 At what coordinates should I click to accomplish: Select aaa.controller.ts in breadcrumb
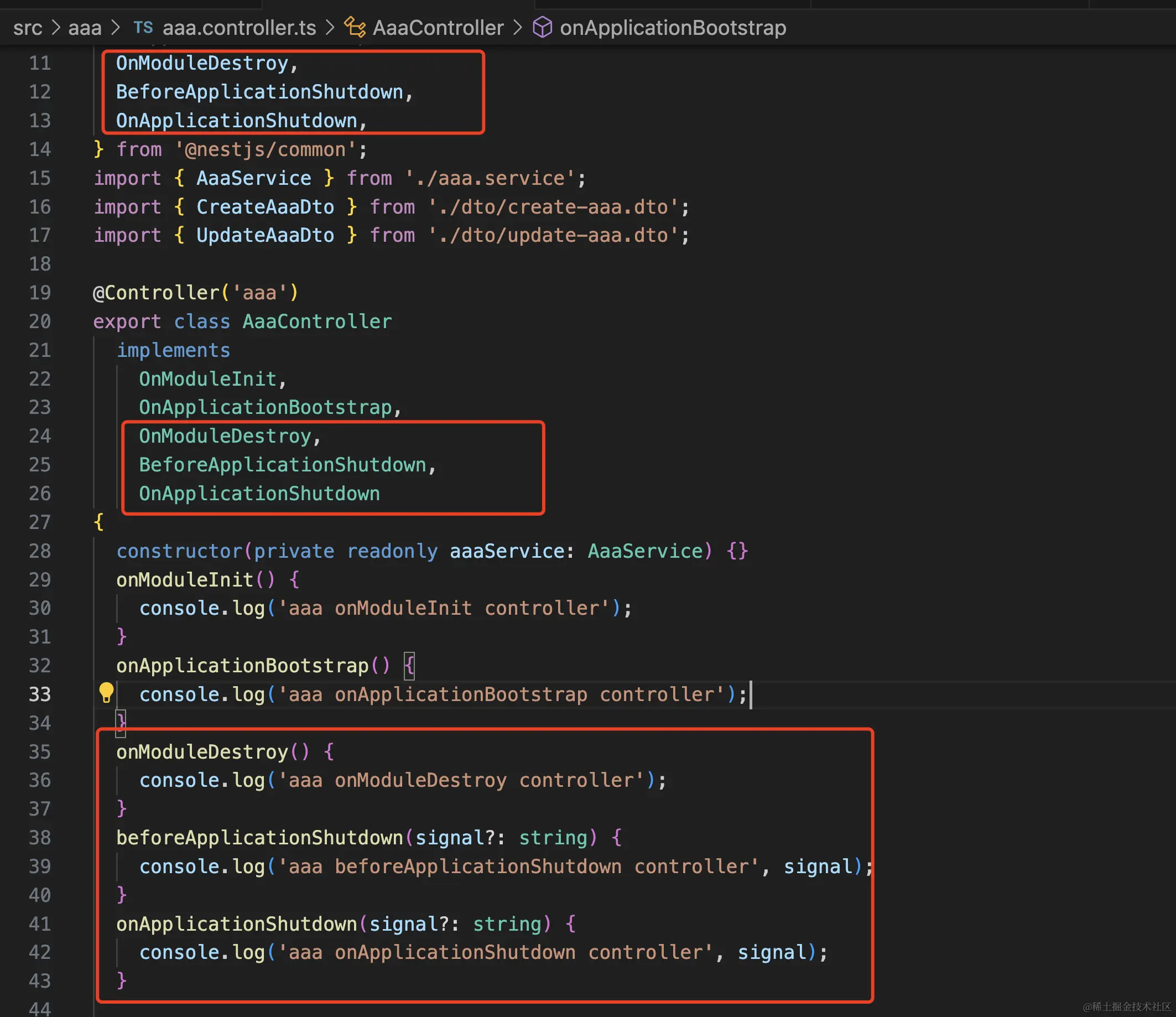[x=239, y=27]
